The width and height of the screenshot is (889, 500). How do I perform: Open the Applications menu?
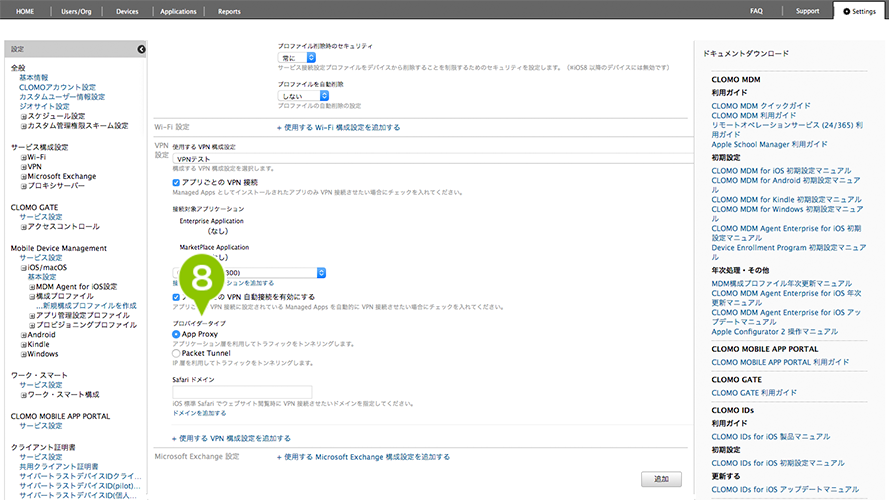(178, 11)
